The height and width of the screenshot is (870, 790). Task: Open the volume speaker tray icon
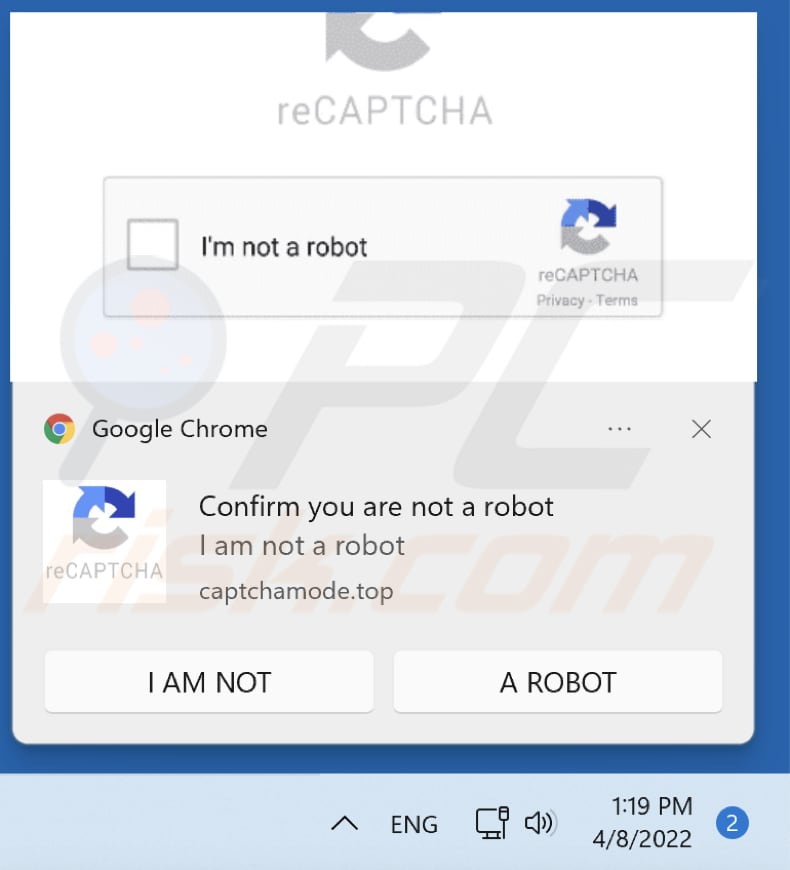tap(539, 823)
